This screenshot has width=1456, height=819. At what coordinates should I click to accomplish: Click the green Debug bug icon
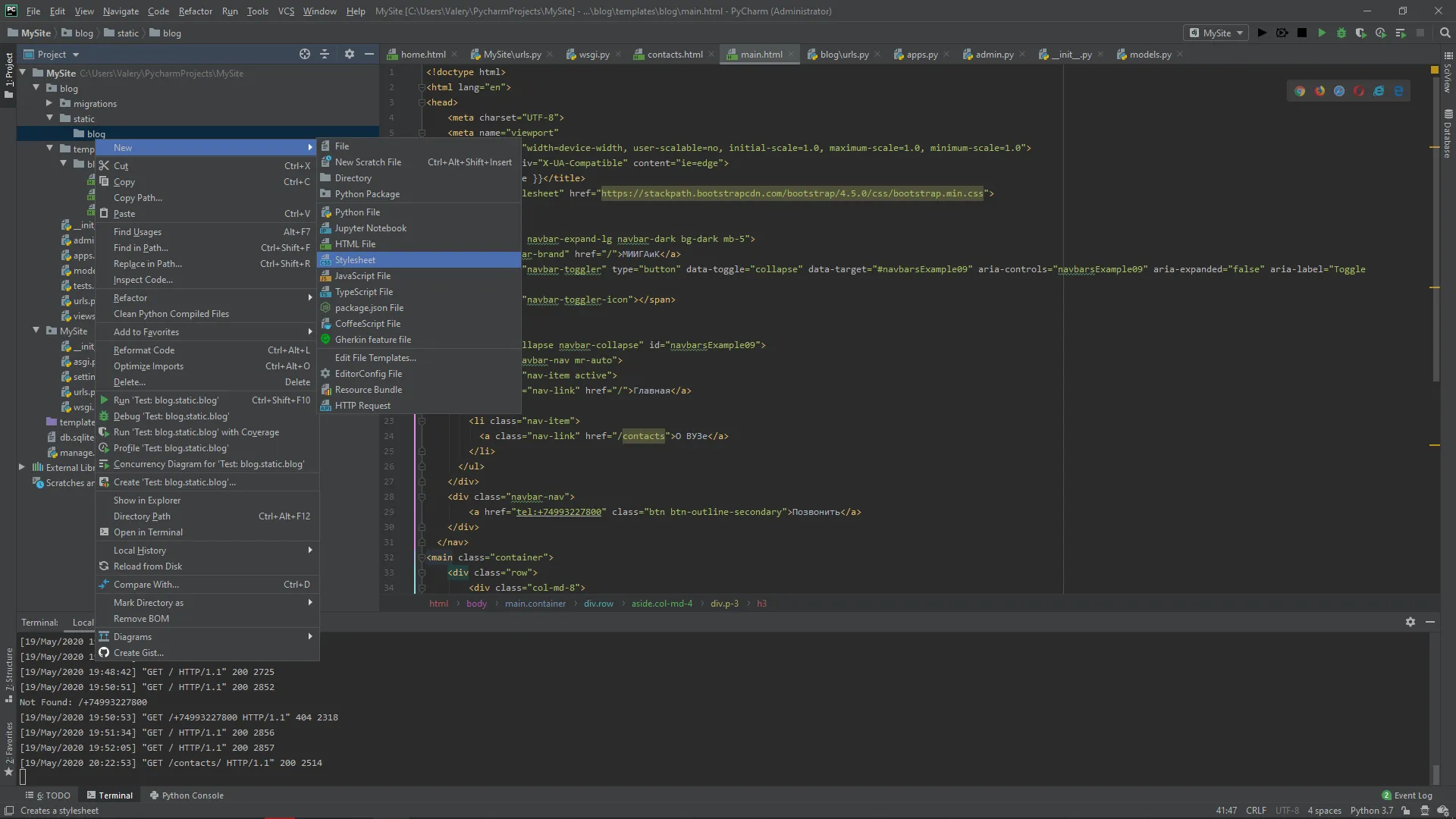pyautogui.click(x=1341, y=33)
